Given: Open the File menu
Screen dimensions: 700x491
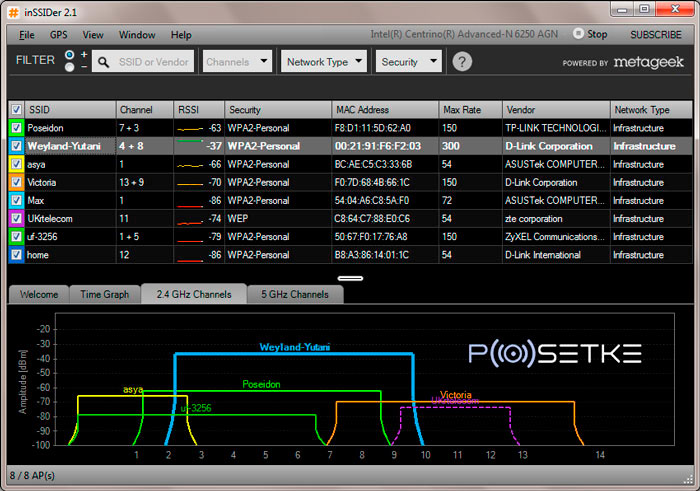Looking at the screenshot, I should [27, 35].
